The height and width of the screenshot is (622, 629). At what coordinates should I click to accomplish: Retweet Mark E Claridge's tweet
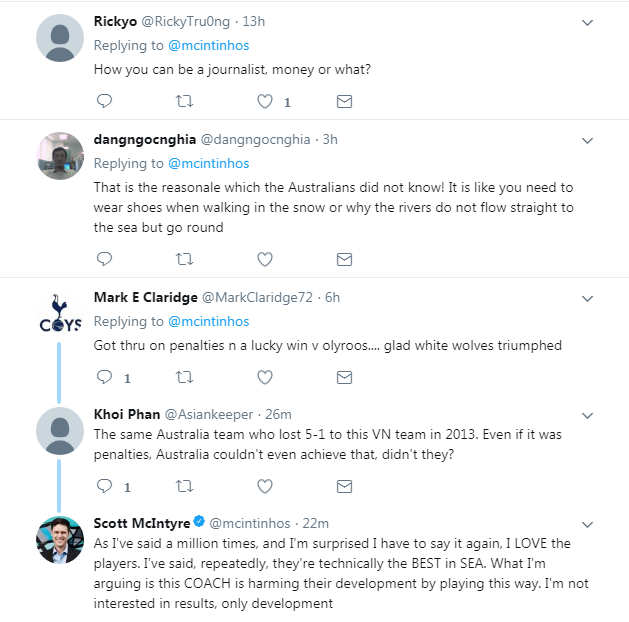pyautogui.click(x=184, y=378)
